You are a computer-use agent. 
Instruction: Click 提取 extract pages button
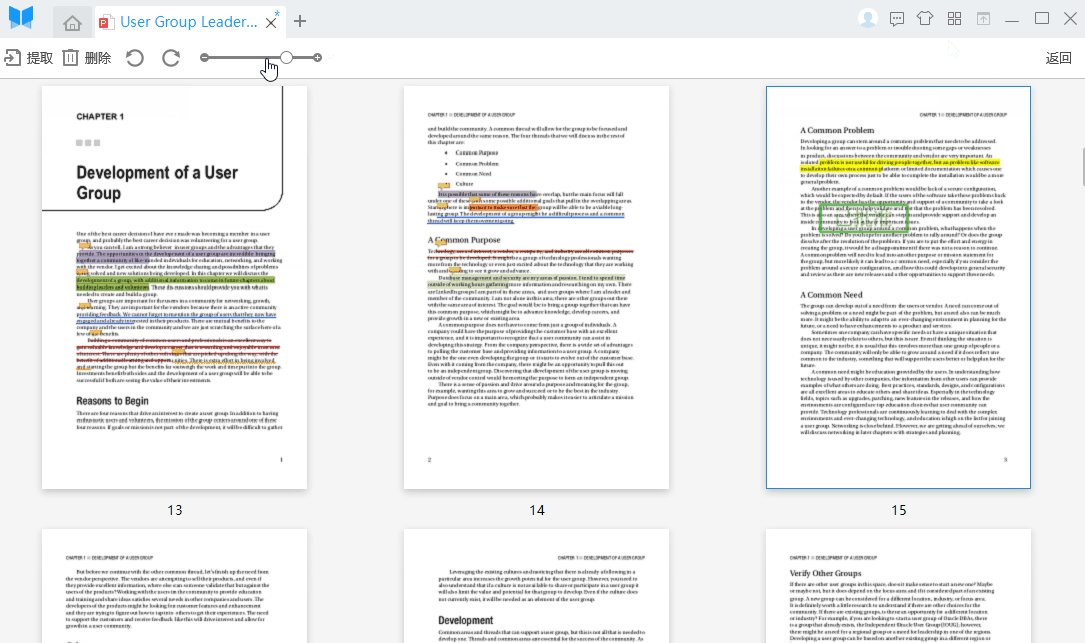tap(29, 58)
